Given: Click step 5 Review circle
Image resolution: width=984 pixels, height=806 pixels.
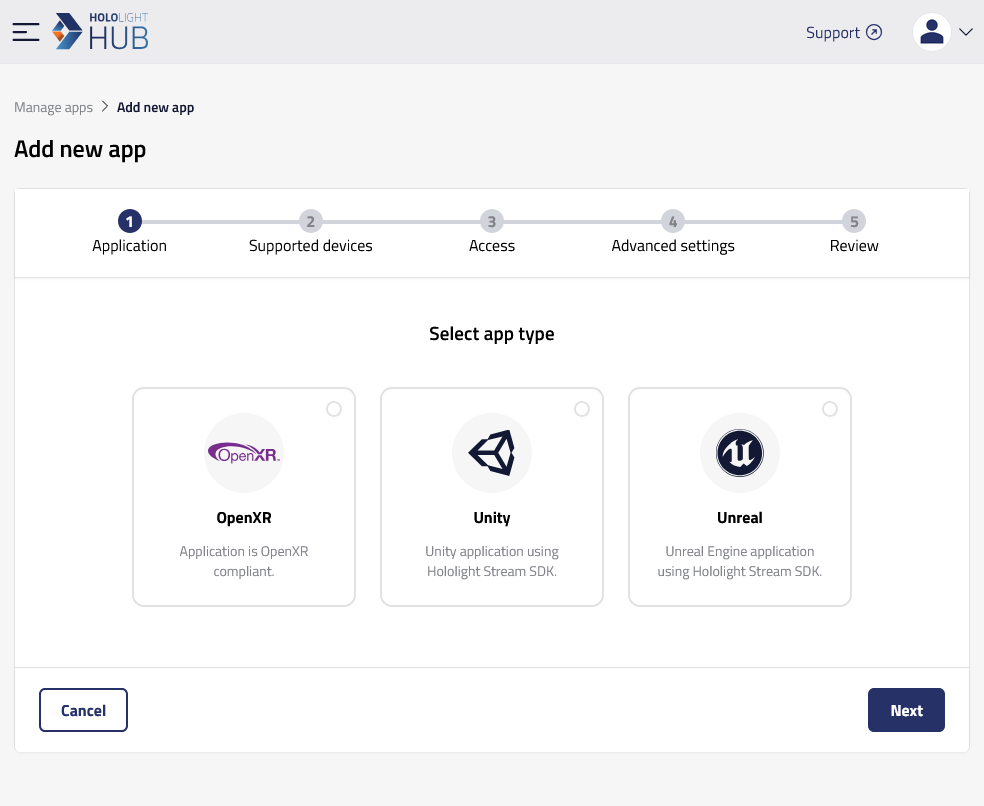Looking at the screenshot, I should click(854, 221).
